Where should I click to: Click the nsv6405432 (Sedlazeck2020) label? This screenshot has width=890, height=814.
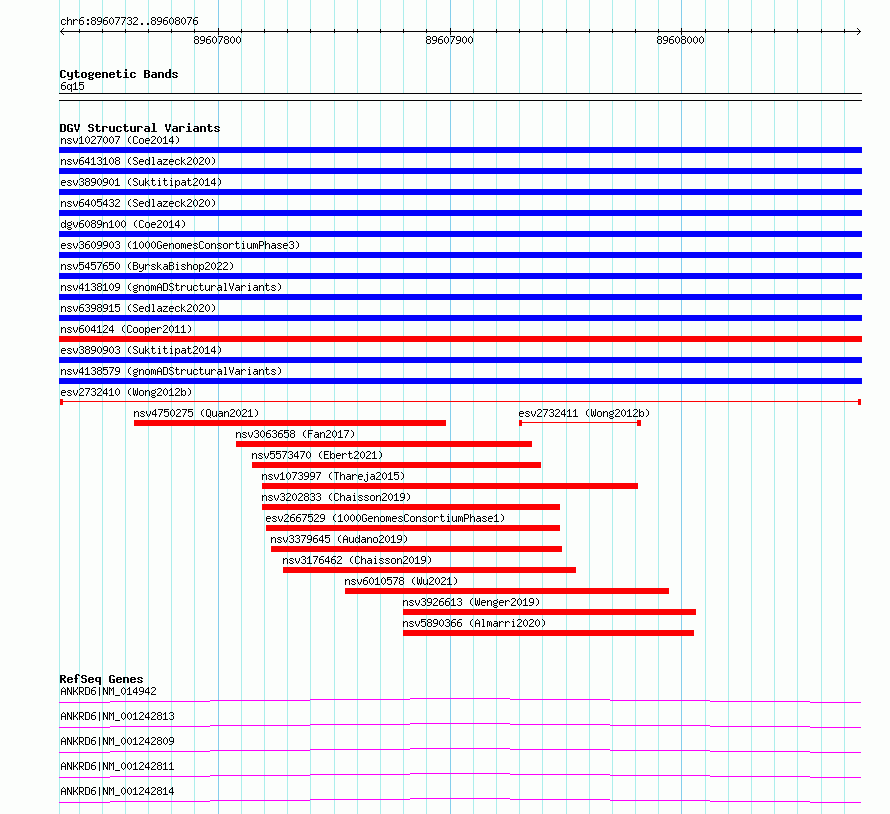pos(138,203)
